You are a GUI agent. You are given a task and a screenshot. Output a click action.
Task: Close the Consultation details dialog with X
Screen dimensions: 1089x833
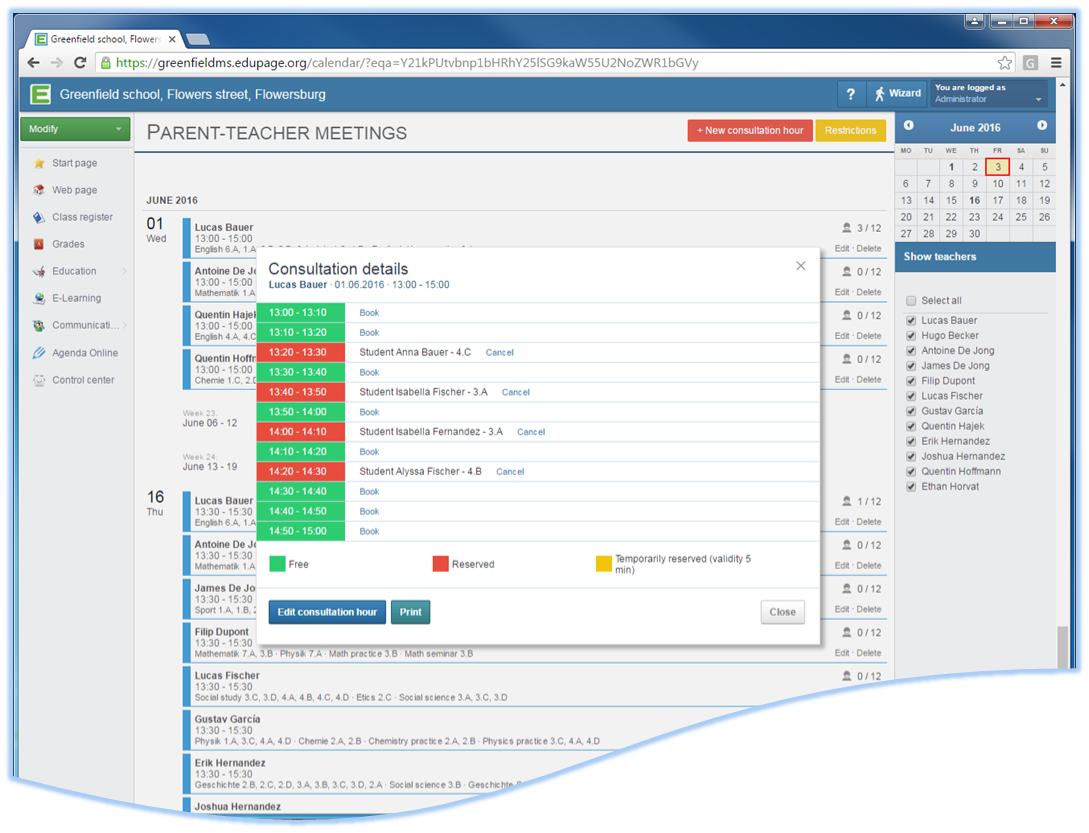(x=800, y=266)
